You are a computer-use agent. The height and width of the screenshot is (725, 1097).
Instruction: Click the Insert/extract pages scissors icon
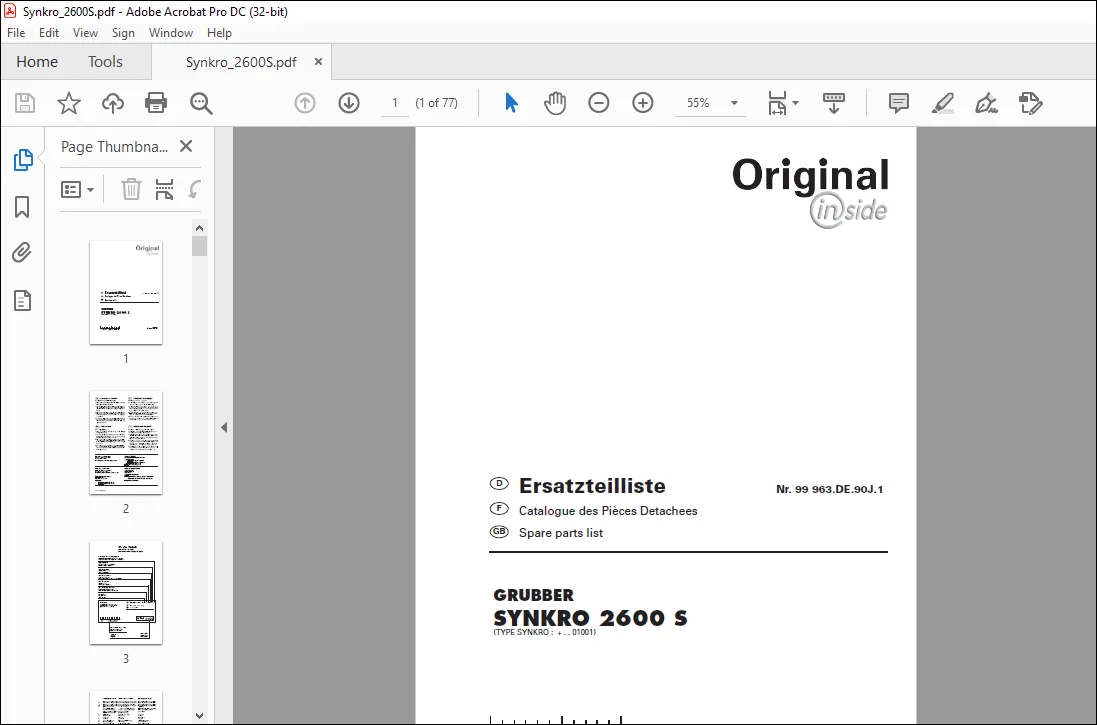[164, 189]
